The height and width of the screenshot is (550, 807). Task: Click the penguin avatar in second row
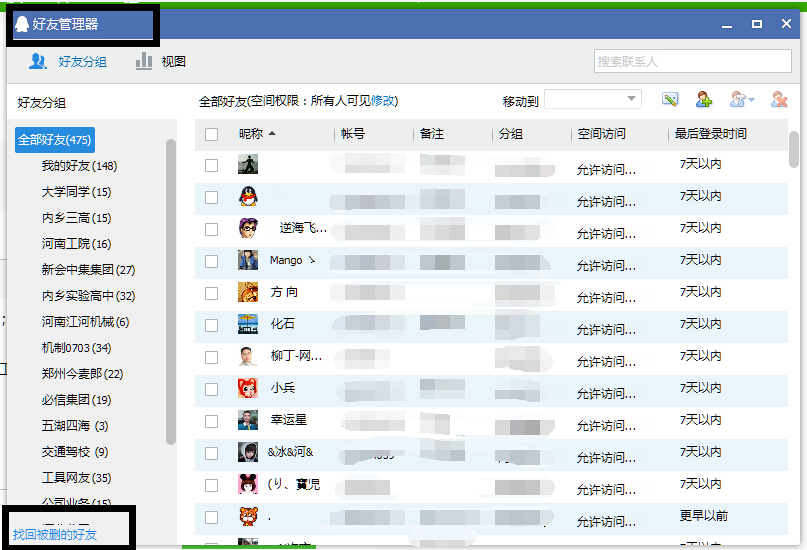pyautogui.click(x=248, y=197)
